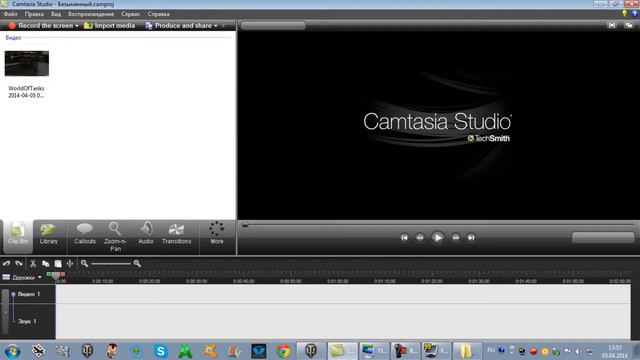Zoom out the timeline magnifier
640x360 pixels.
(84, 264)
